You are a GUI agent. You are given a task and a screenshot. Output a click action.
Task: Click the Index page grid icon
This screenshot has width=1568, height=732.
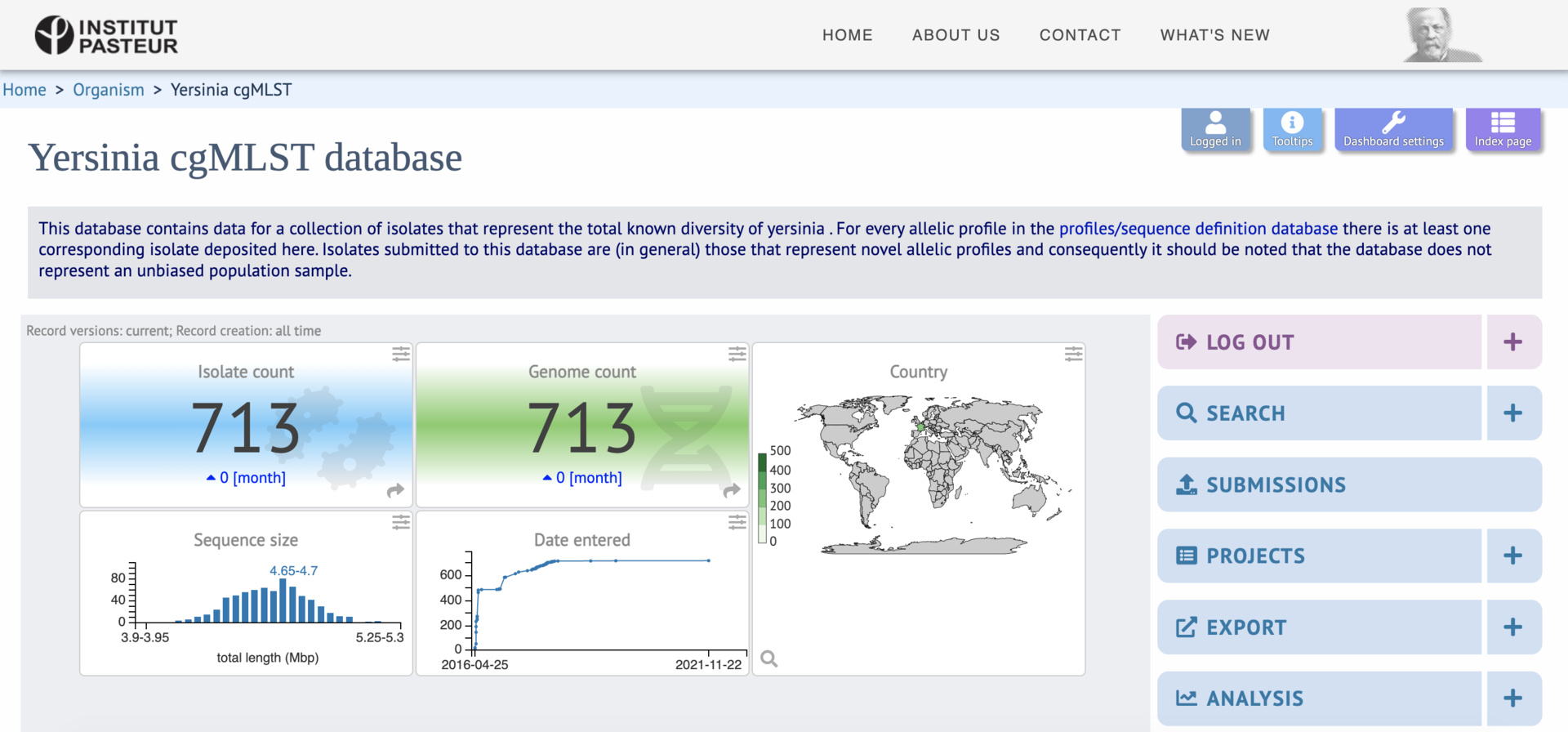[1503, 129]
